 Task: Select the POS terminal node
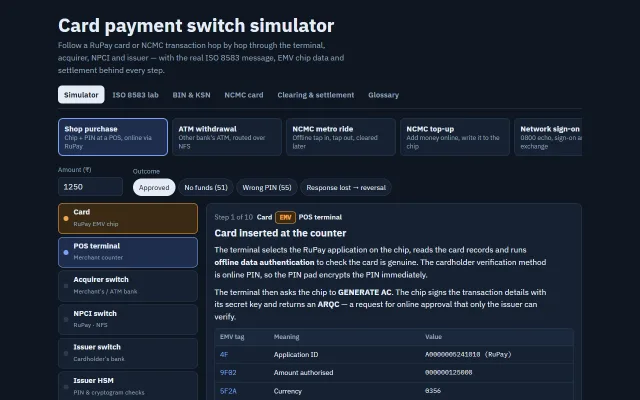point(128,252)
